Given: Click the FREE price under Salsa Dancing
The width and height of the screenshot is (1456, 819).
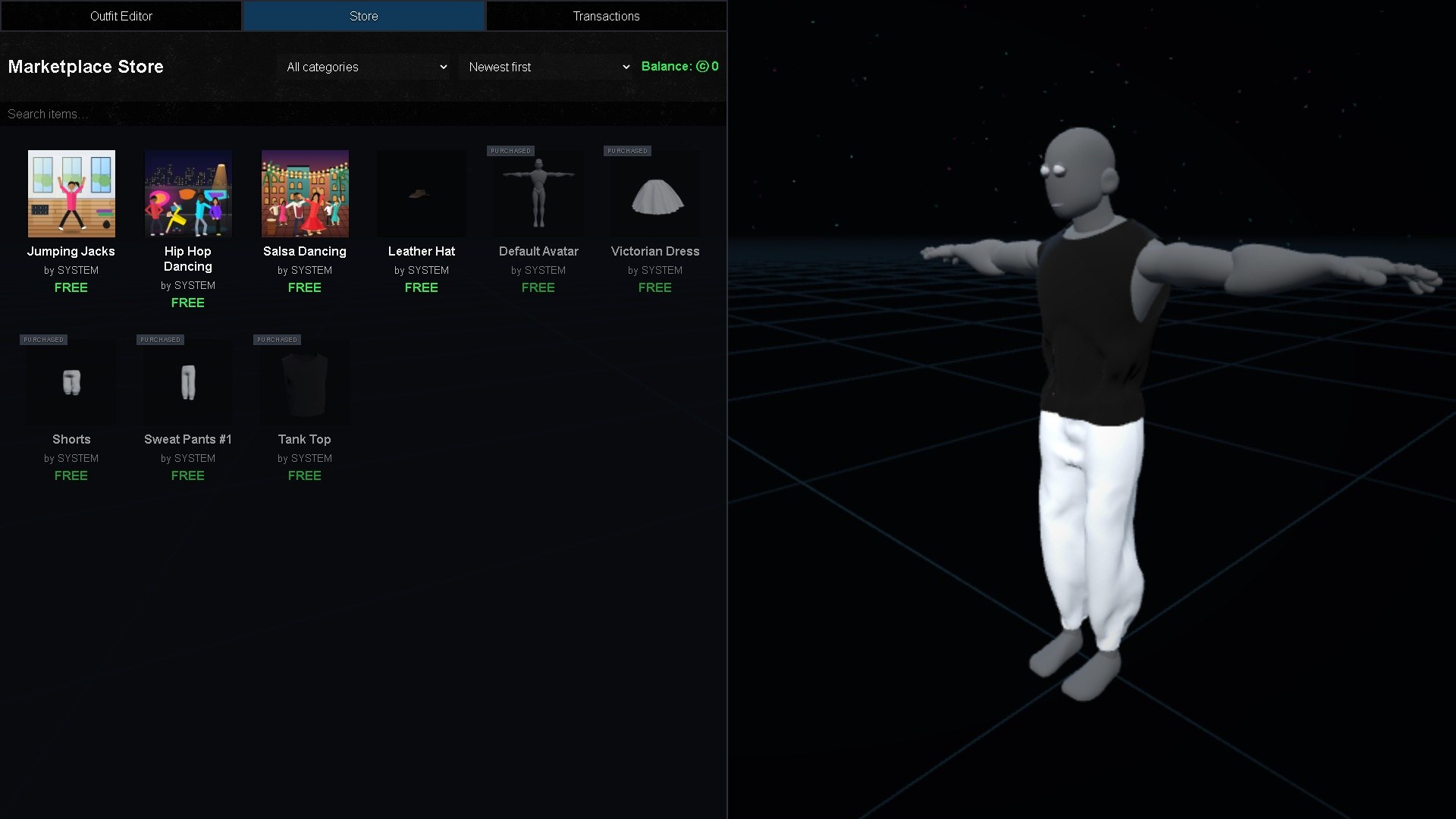Looking at the screenshot, I should click(x=305, y=287).
